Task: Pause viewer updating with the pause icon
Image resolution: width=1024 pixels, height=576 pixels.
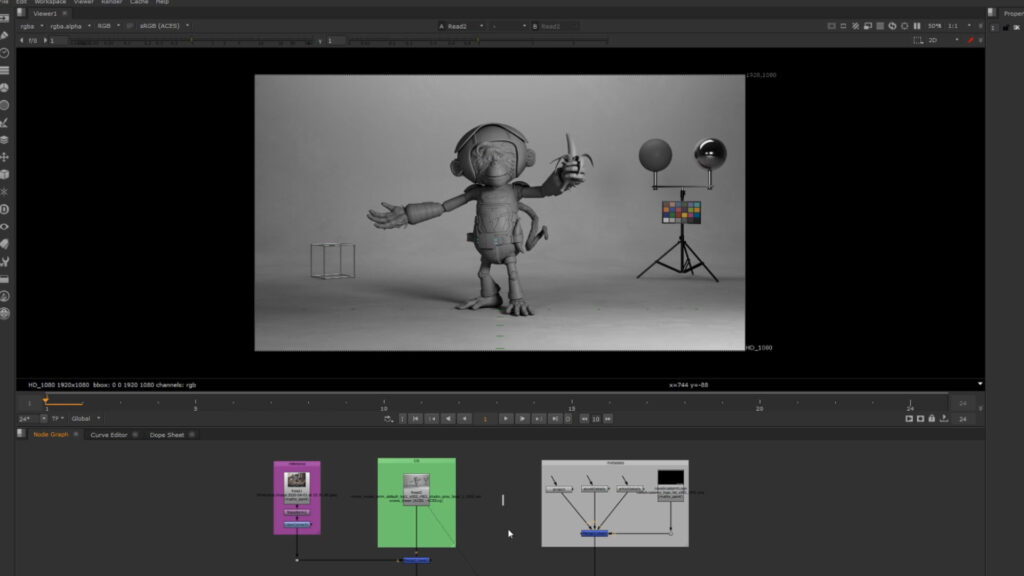Action: pyautogui.click(x=917, y=26)
